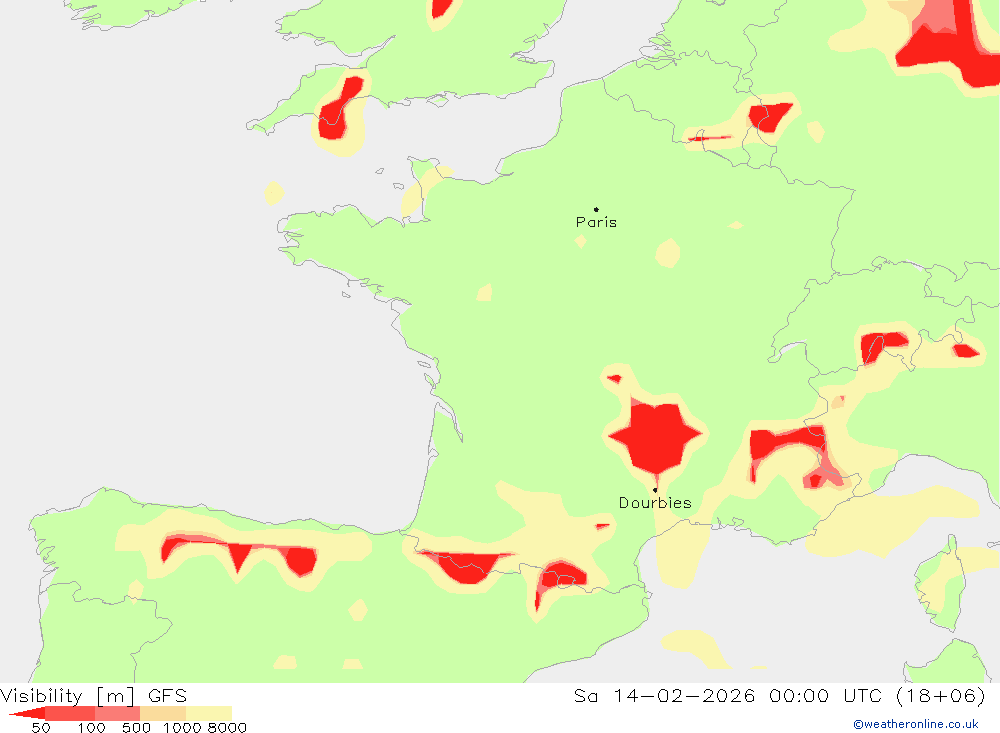Click the Paris city label
1000x733 pixels.
coord(596,222)
